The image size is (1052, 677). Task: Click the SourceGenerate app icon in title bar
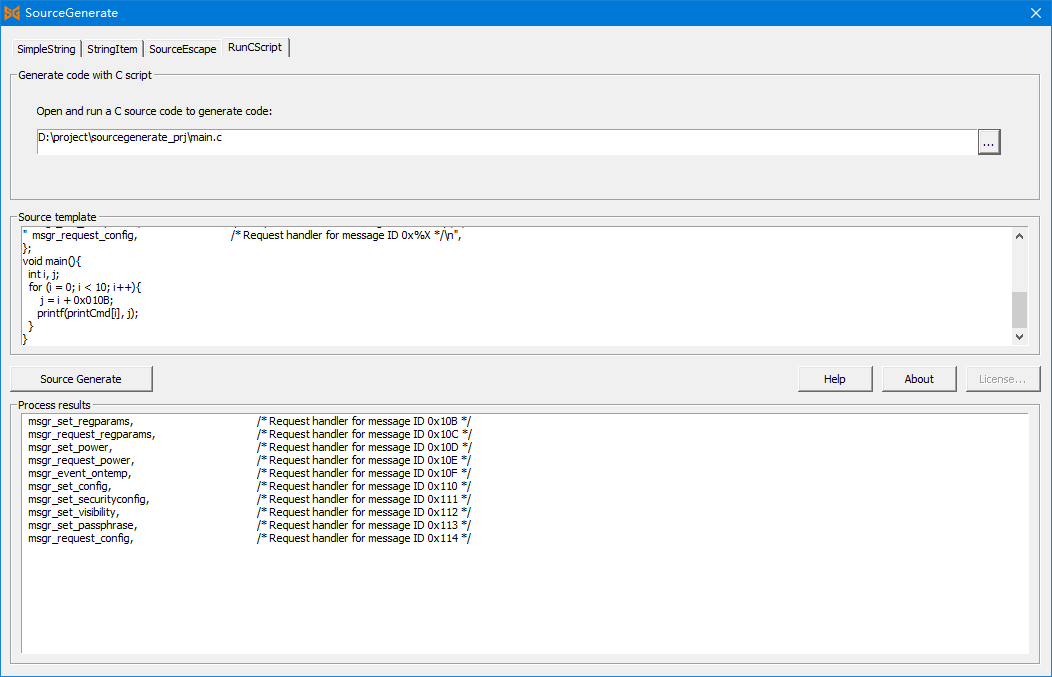pos(12,13)
